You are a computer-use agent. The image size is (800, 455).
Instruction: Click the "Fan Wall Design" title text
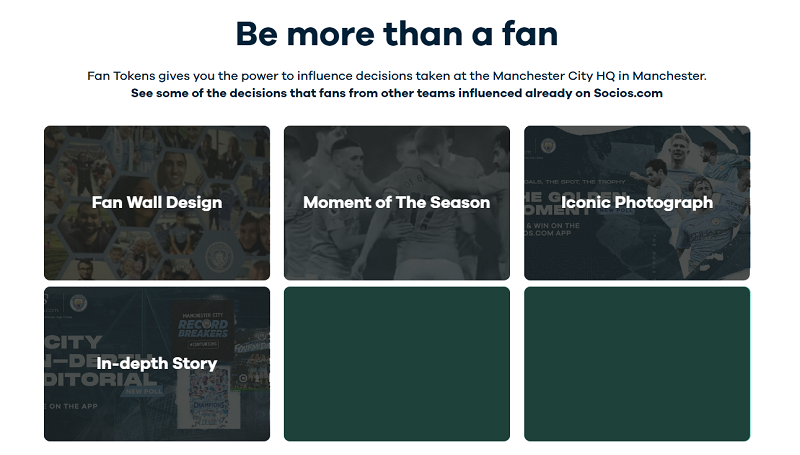click(157, 202)
